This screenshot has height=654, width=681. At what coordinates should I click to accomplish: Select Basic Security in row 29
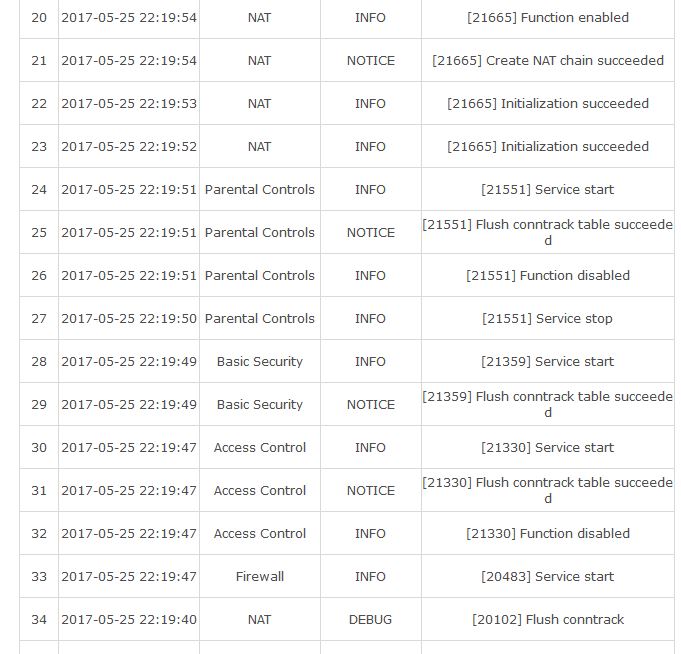coord(259,405)
